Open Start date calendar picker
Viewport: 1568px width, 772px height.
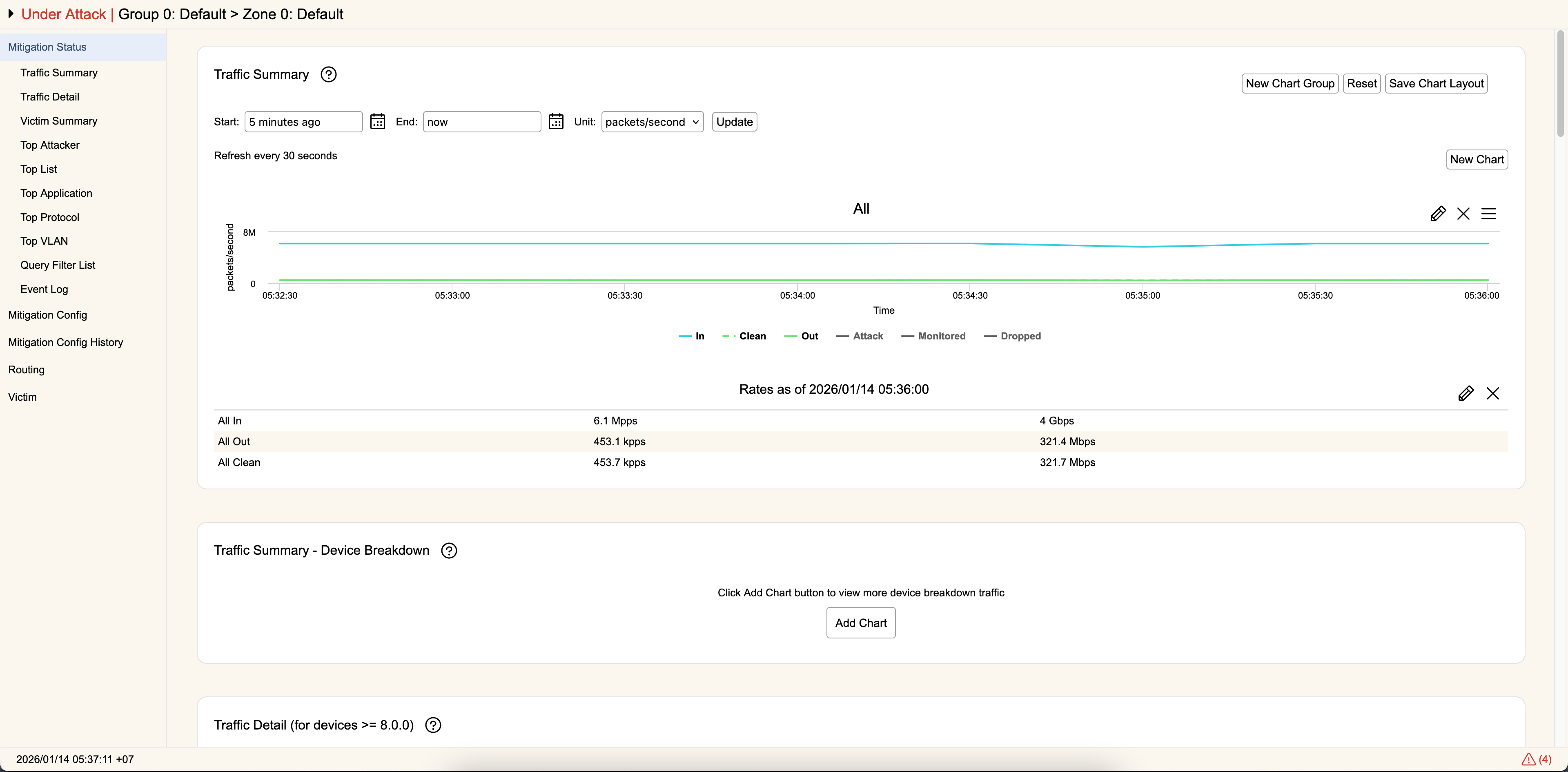pyautogui.click(x=377, y=122)
